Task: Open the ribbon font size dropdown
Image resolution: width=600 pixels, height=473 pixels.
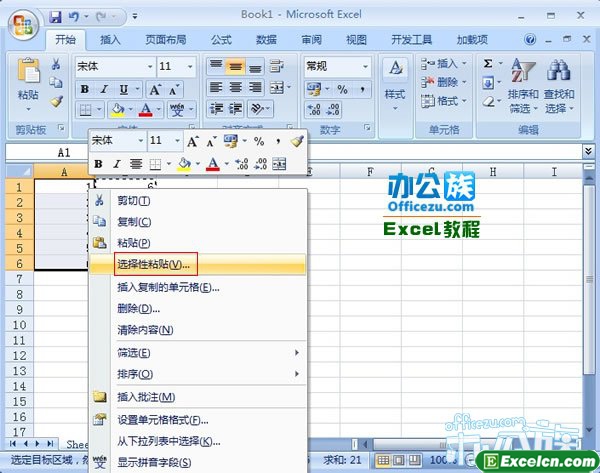Action: coord(190,67)
